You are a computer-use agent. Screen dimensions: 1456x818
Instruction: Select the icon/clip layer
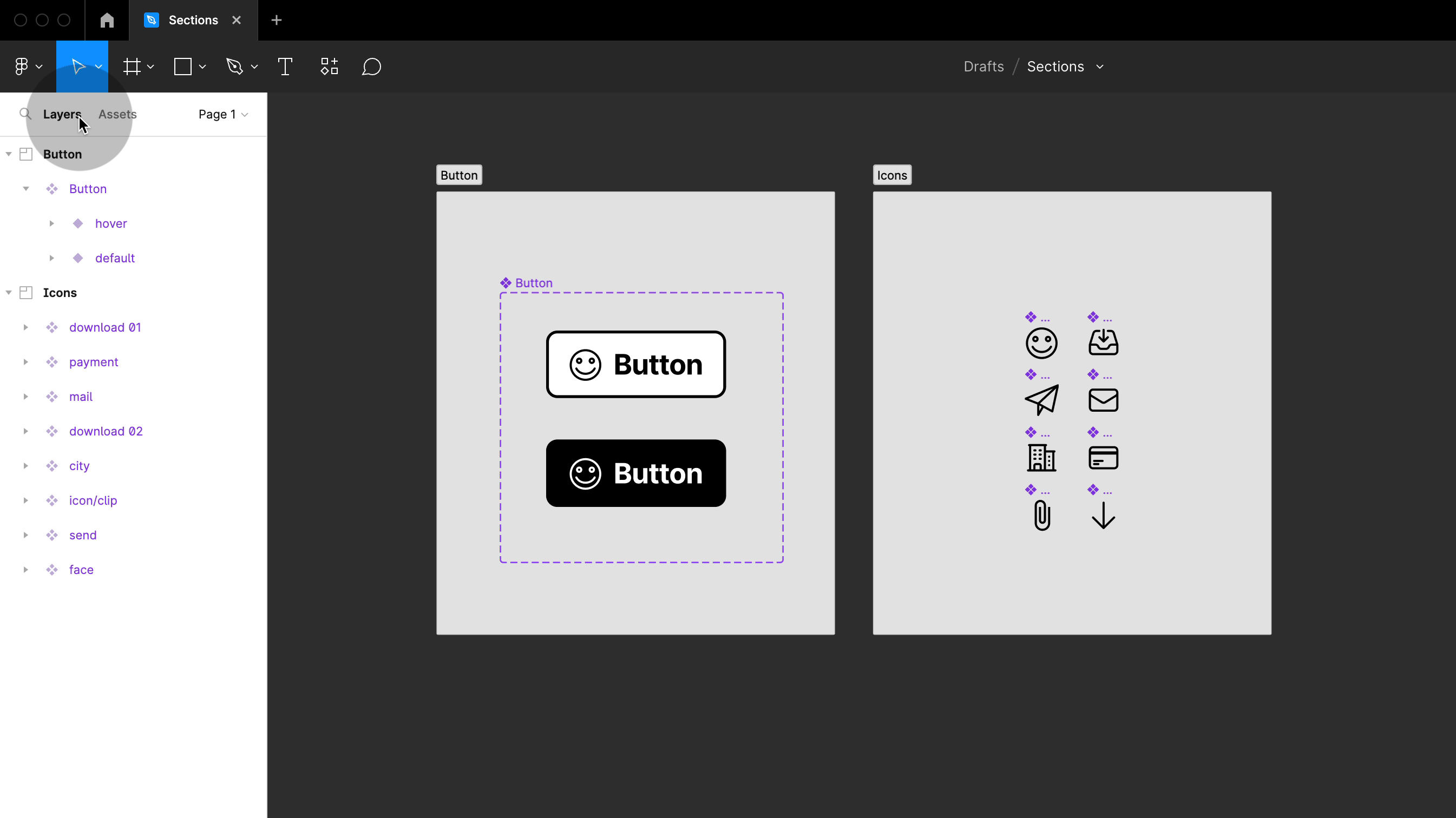[x=93, y=500]
